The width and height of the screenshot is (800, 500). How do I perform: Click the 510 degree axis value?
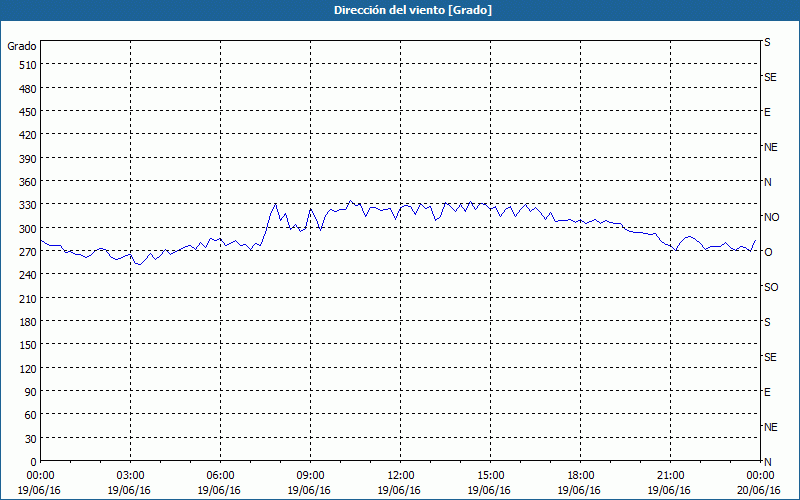[27, 65]
